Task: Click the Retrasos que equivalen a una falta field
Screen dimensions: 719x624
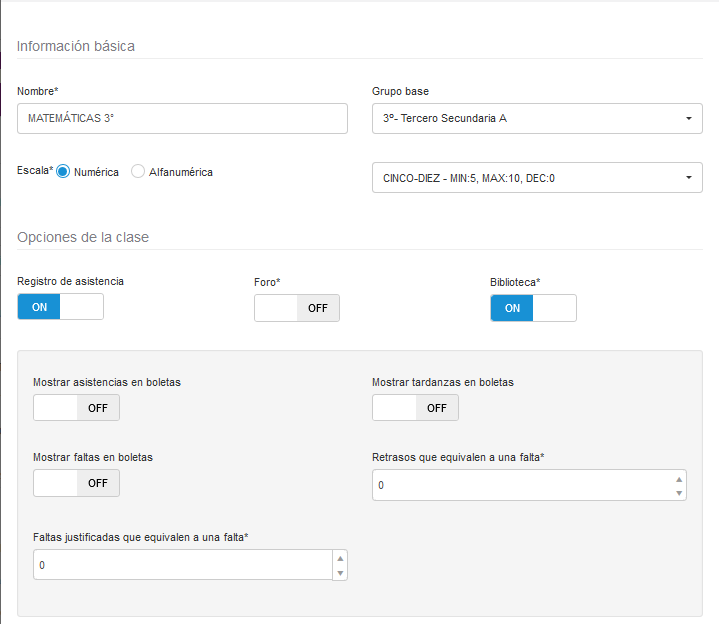Action: [x=520, y=485]
